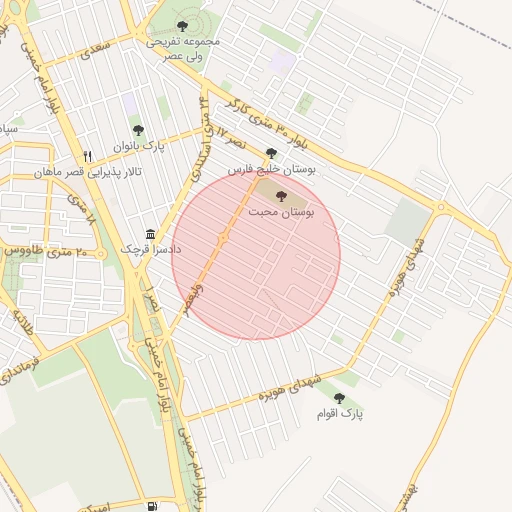Click the بوستان محبت tree icon inside the circle
Image resolution: width=512 pixels, height=512 pixels.
(281, 196)
